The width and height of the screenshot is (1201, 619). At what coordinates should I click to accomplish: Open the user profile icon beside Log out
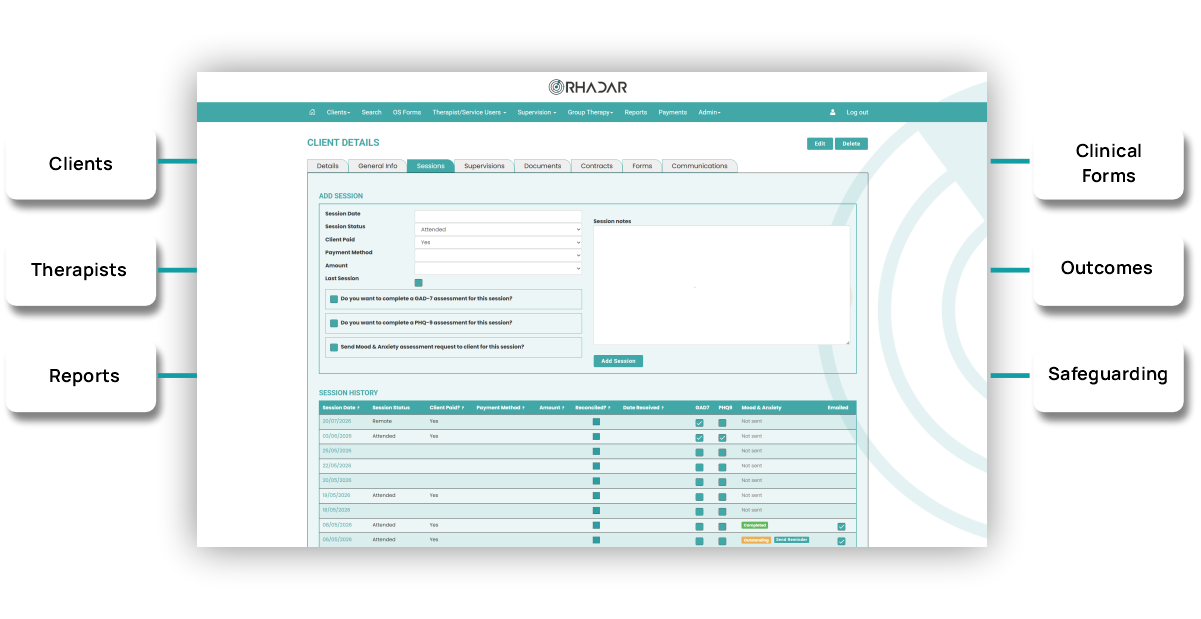pyautogui.click(x=832, y=112)
